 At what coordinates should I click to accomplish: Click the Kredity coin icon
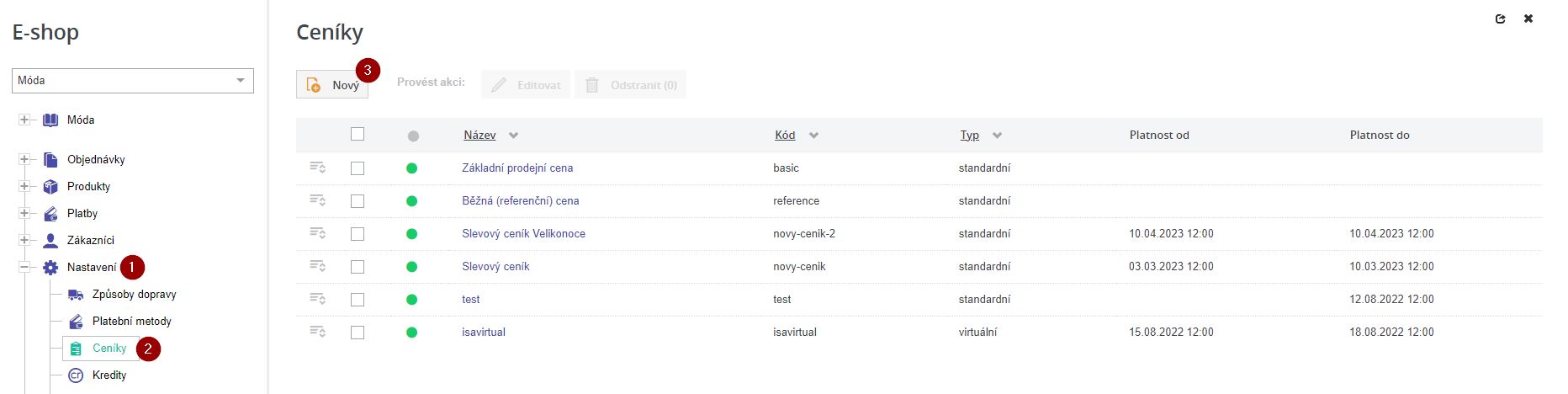(x=76, y=375)
